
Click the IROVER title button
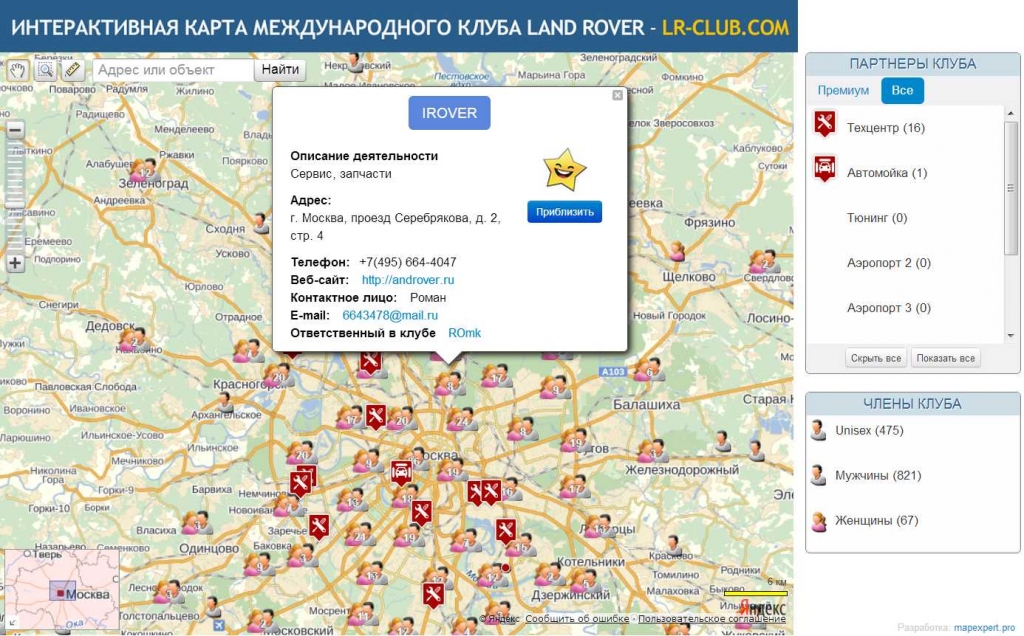(x=449, y=113)
